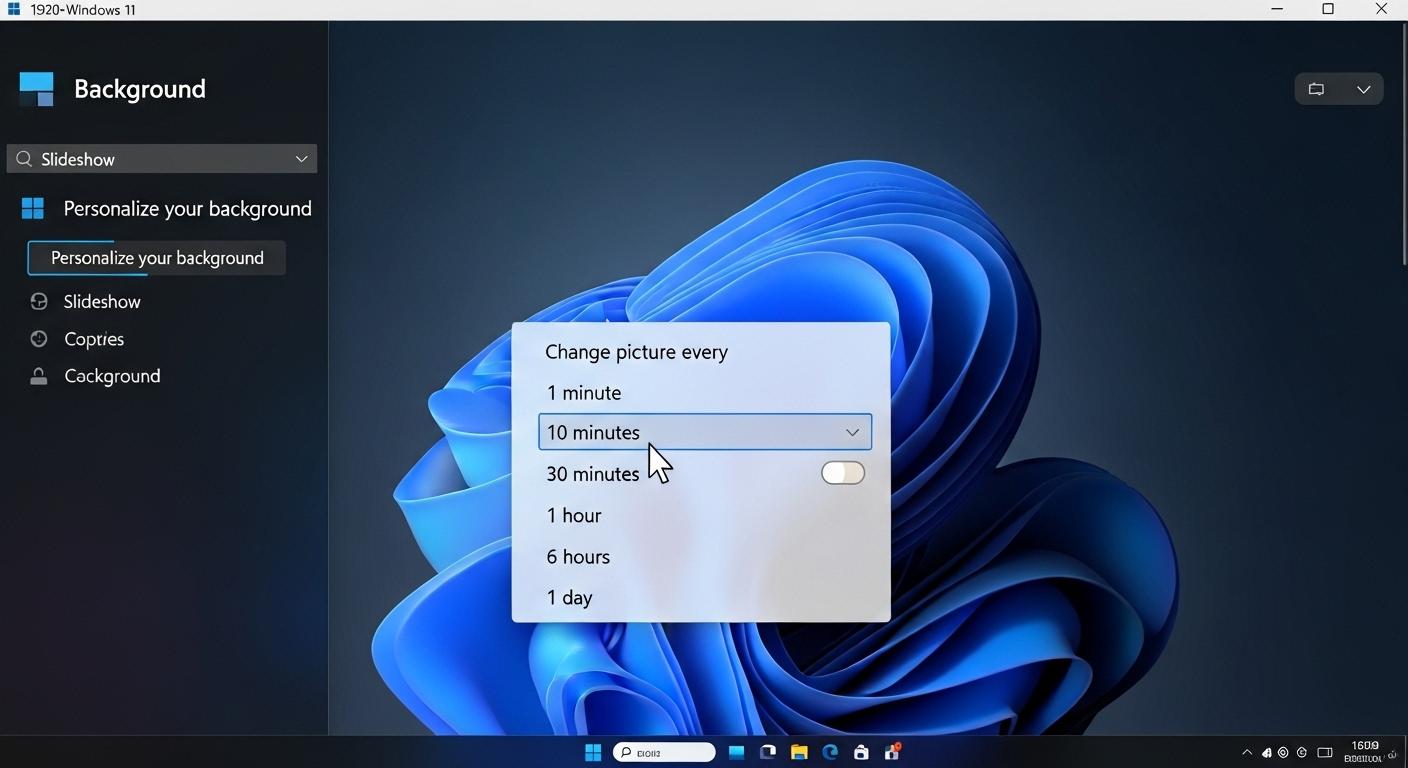
Task: Select the Slideshow icon in the sidebar
Action: (38, 301)
